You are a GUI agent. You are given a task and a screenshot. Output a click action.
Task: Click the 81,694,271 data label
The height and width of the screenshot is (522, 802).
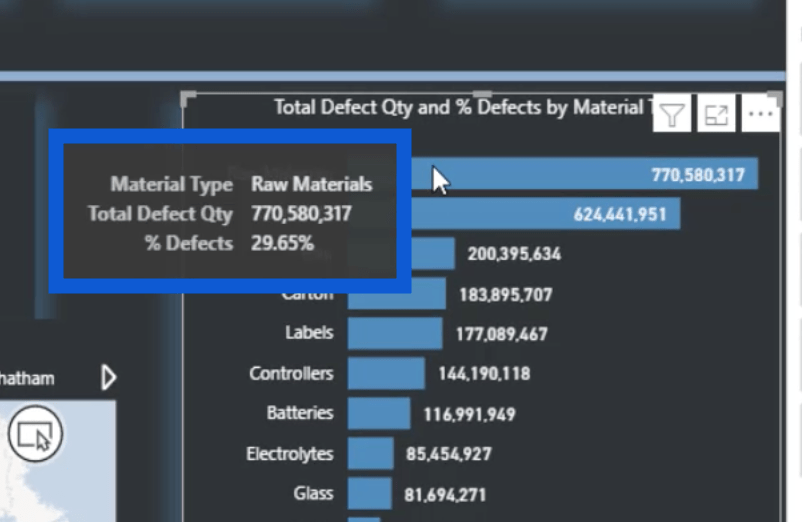click(445, 495)
